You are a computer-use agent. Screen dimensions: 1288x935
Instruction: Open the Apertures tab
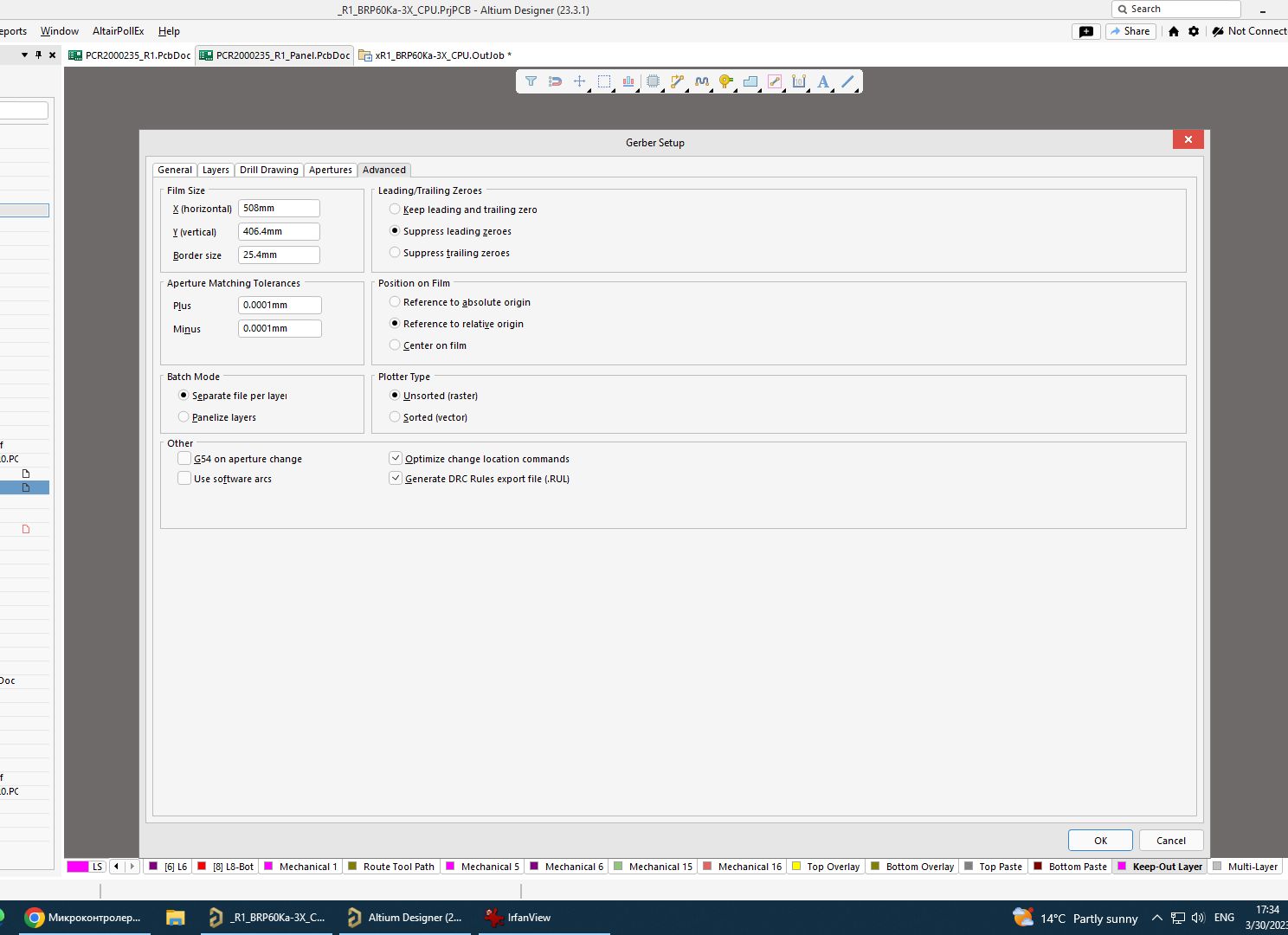pos(331,170)
